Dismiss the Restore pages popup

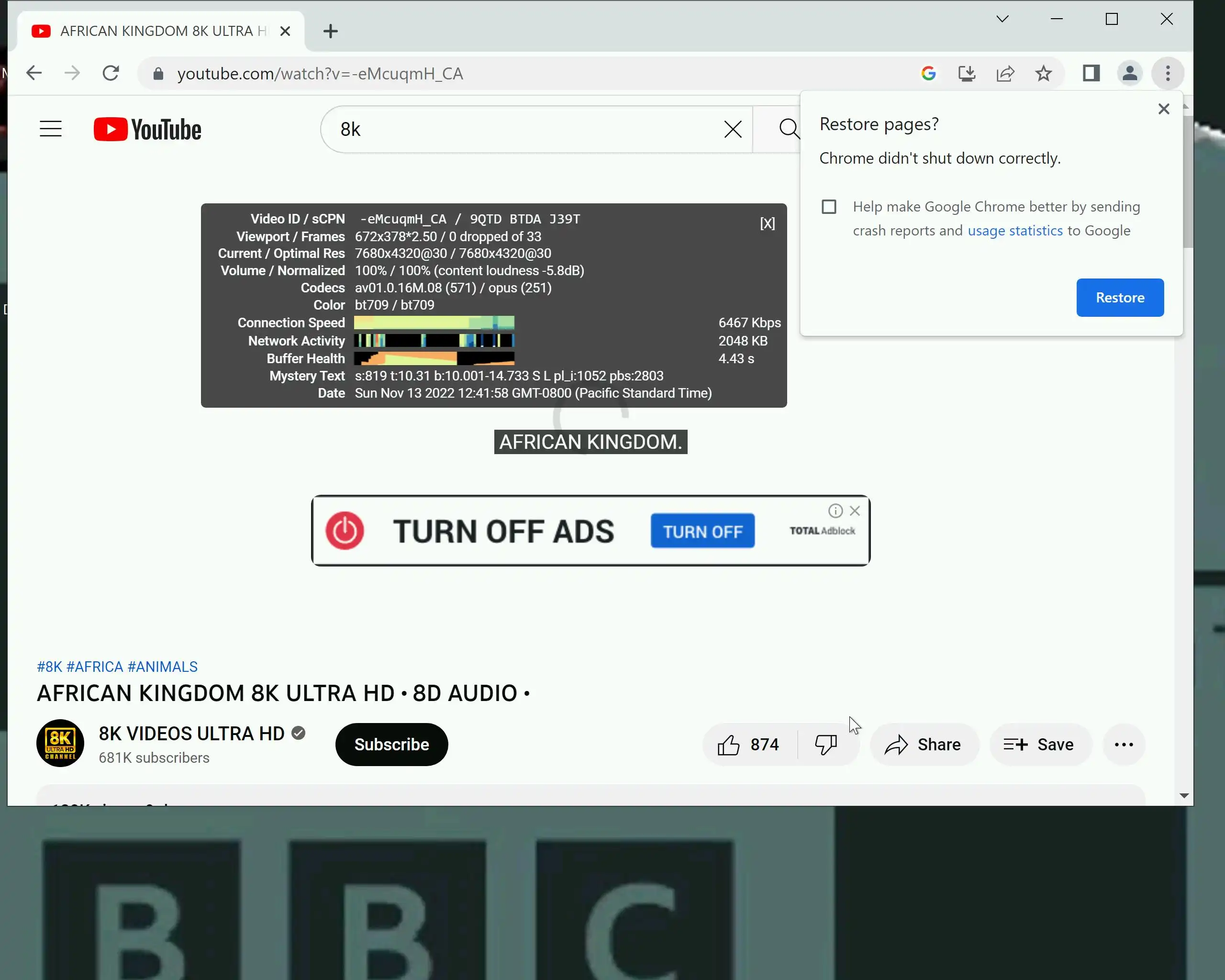pyautogui.click(x=1164, y=109)
